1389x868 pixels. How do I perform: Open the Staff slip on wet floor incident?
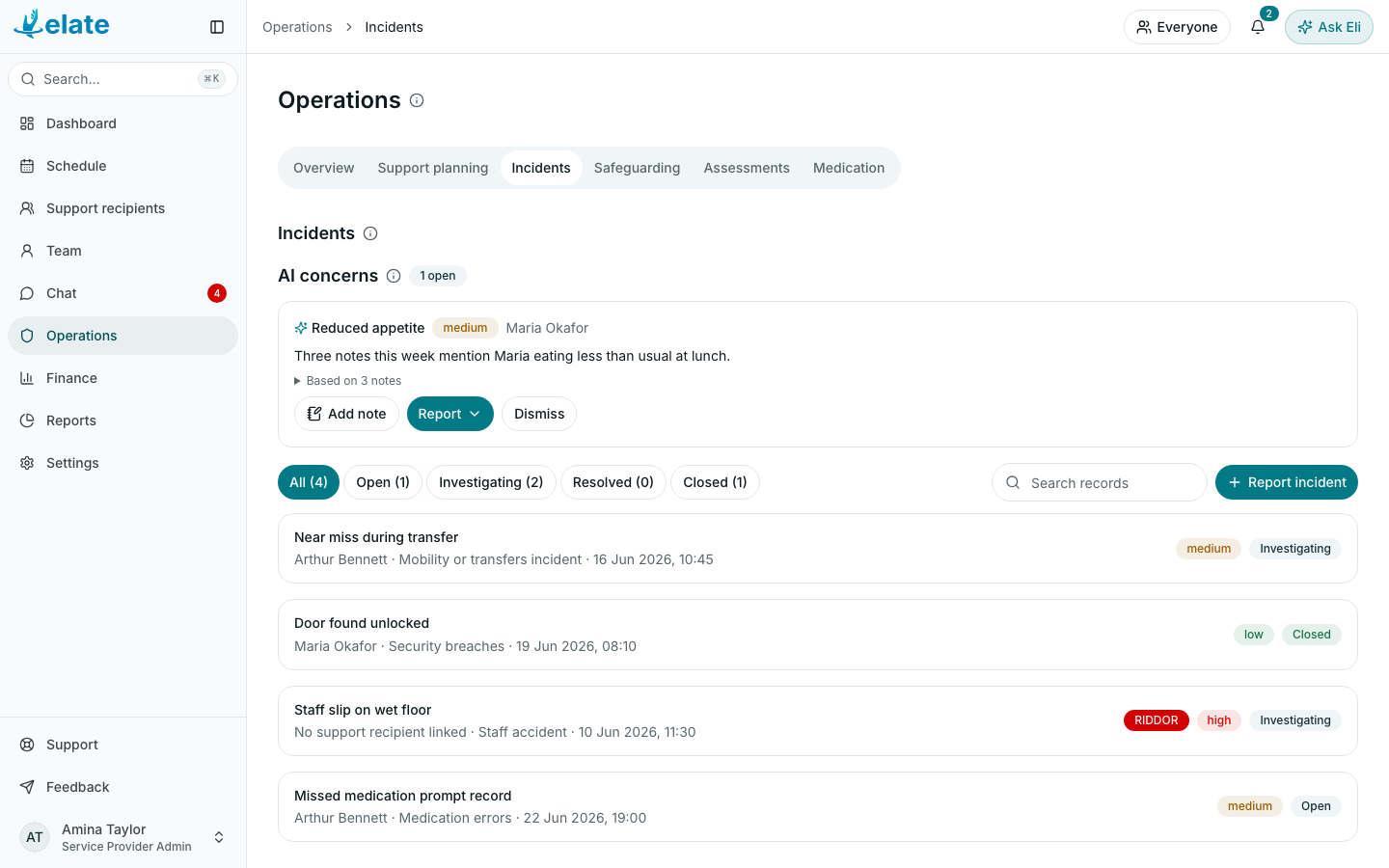point(818,721)
